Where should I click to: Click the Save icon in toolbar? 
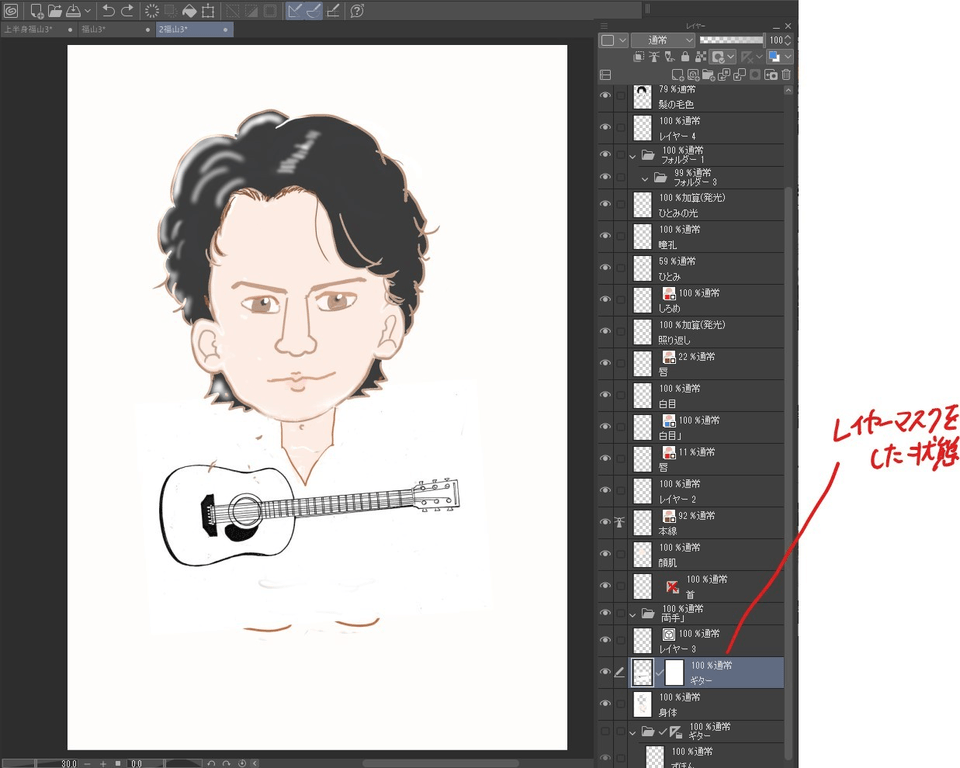[73, 10]
